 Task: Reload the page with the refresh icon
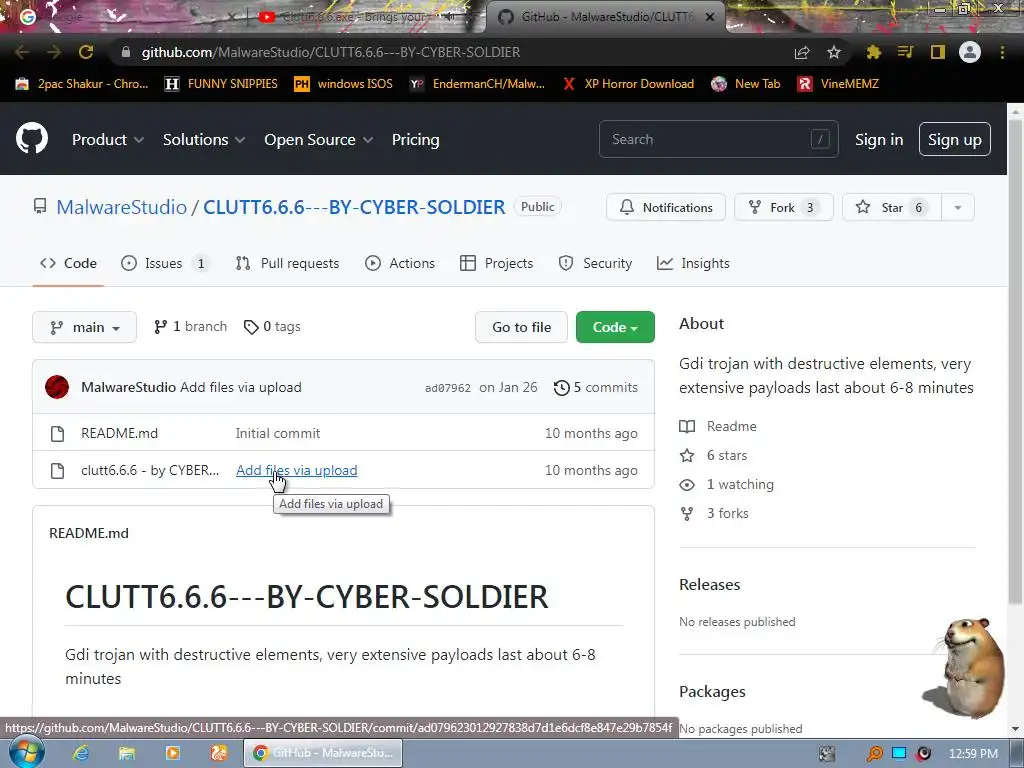(86, 52)
